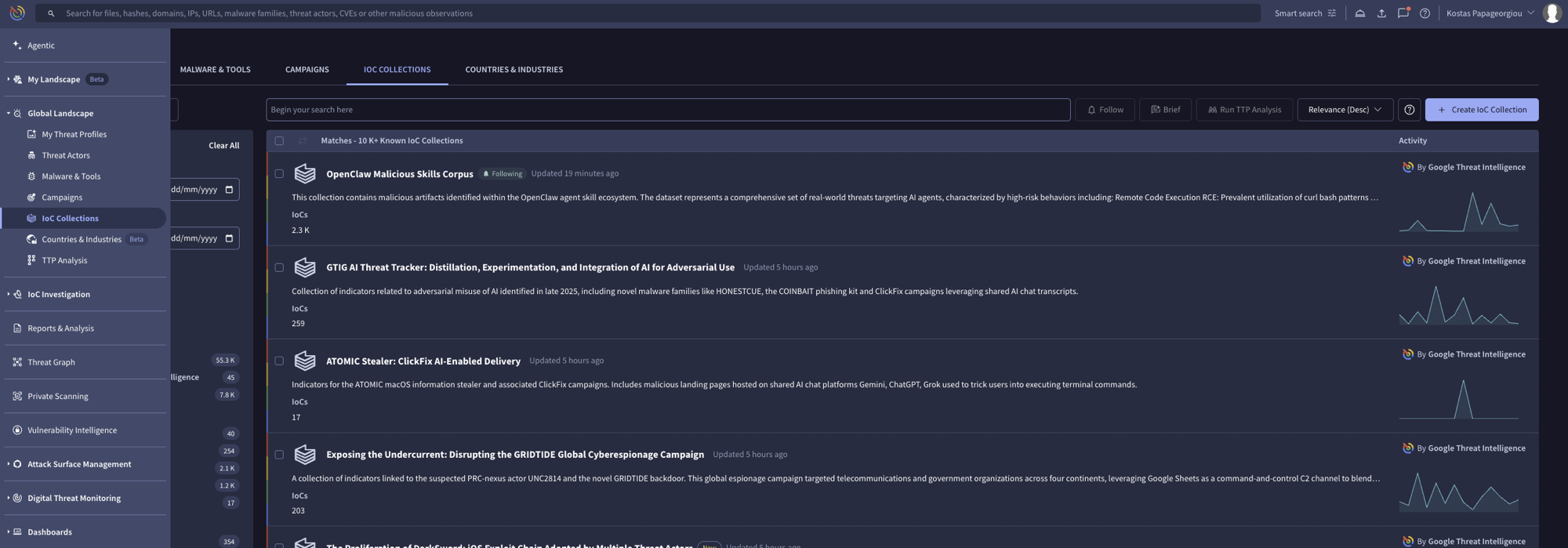Expand My Landscape section arrow
Screen dimensions: 1568x548
coord(9,79)
